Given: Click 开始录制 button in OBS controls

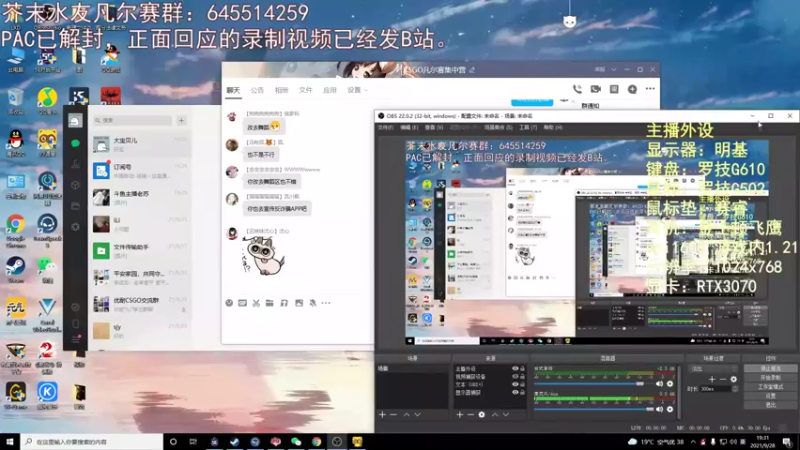Looking at the screenshot, I should [x=770, y=378].
